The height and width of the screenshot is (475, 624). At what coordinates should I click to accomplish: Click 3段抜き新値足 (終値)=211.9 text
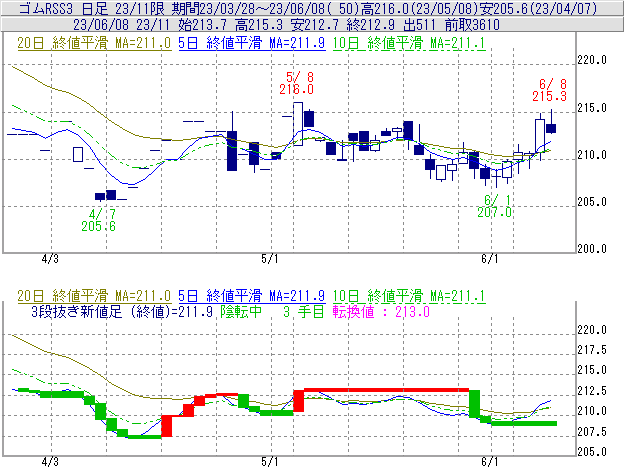point(122,311)
